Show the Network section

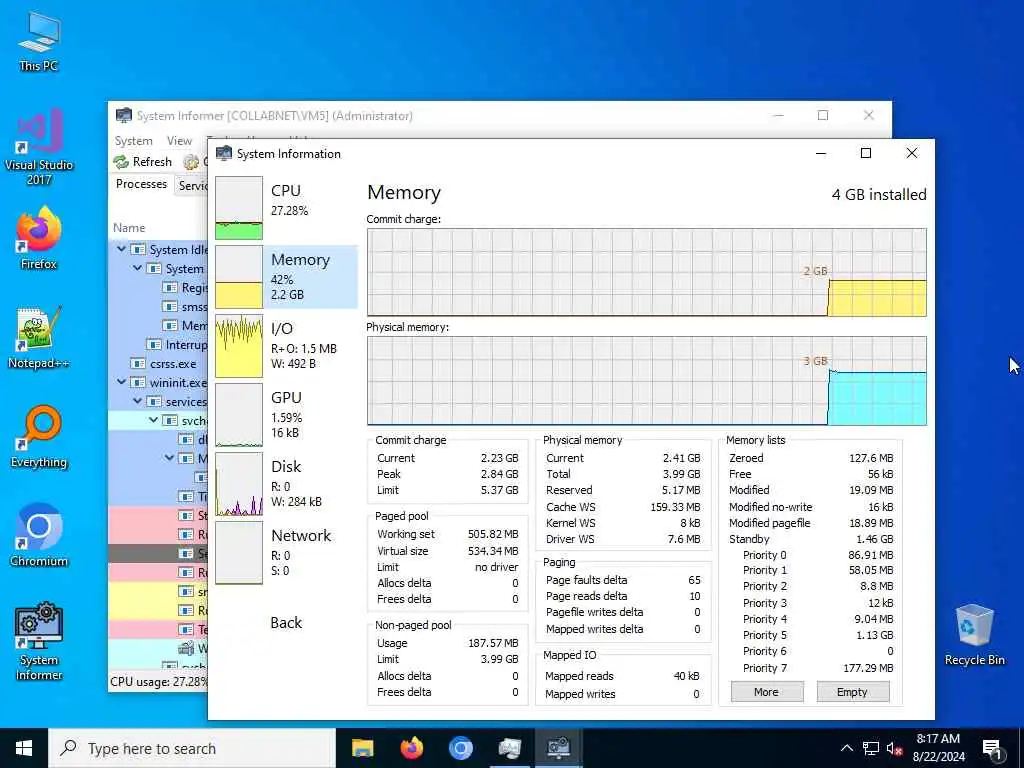click(285, 552)
